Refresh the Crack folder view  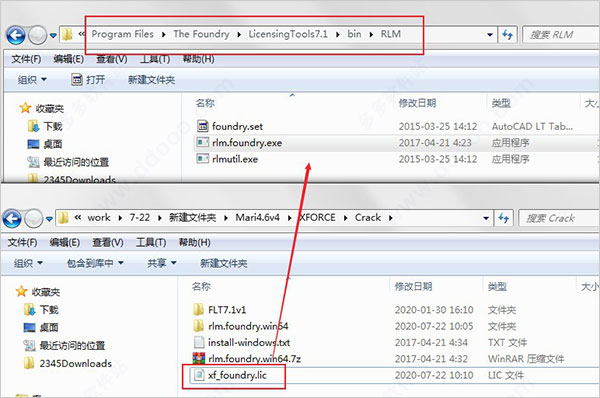504,218
